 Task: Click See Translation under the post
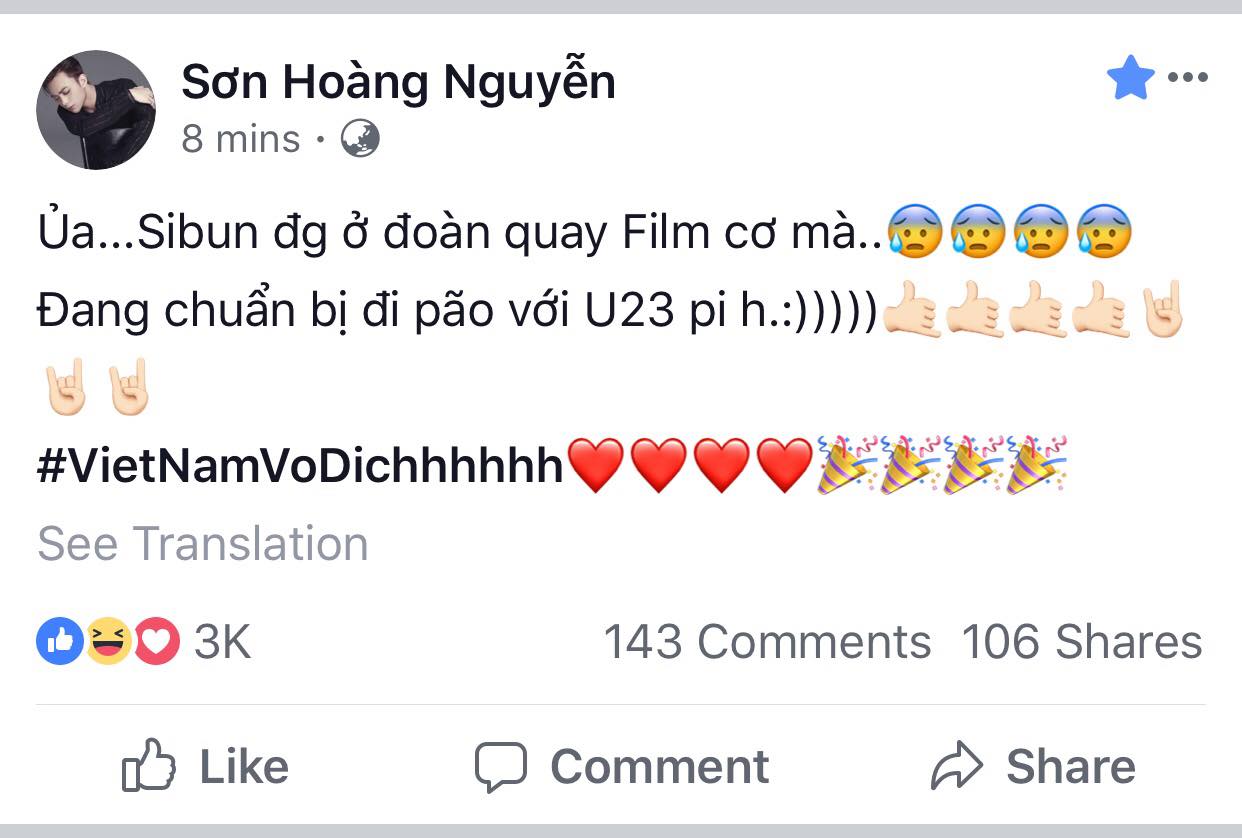202,544
